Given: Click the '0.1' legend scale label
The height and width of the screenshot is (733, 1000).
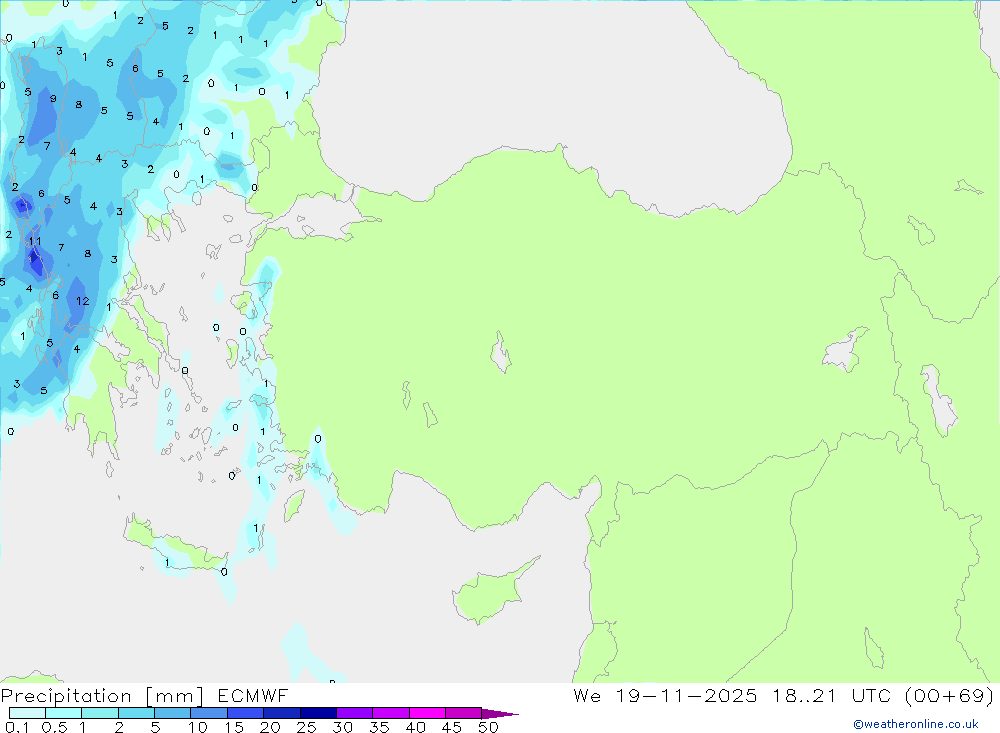Looking at the screenshot, I should (x=17, y=727).
